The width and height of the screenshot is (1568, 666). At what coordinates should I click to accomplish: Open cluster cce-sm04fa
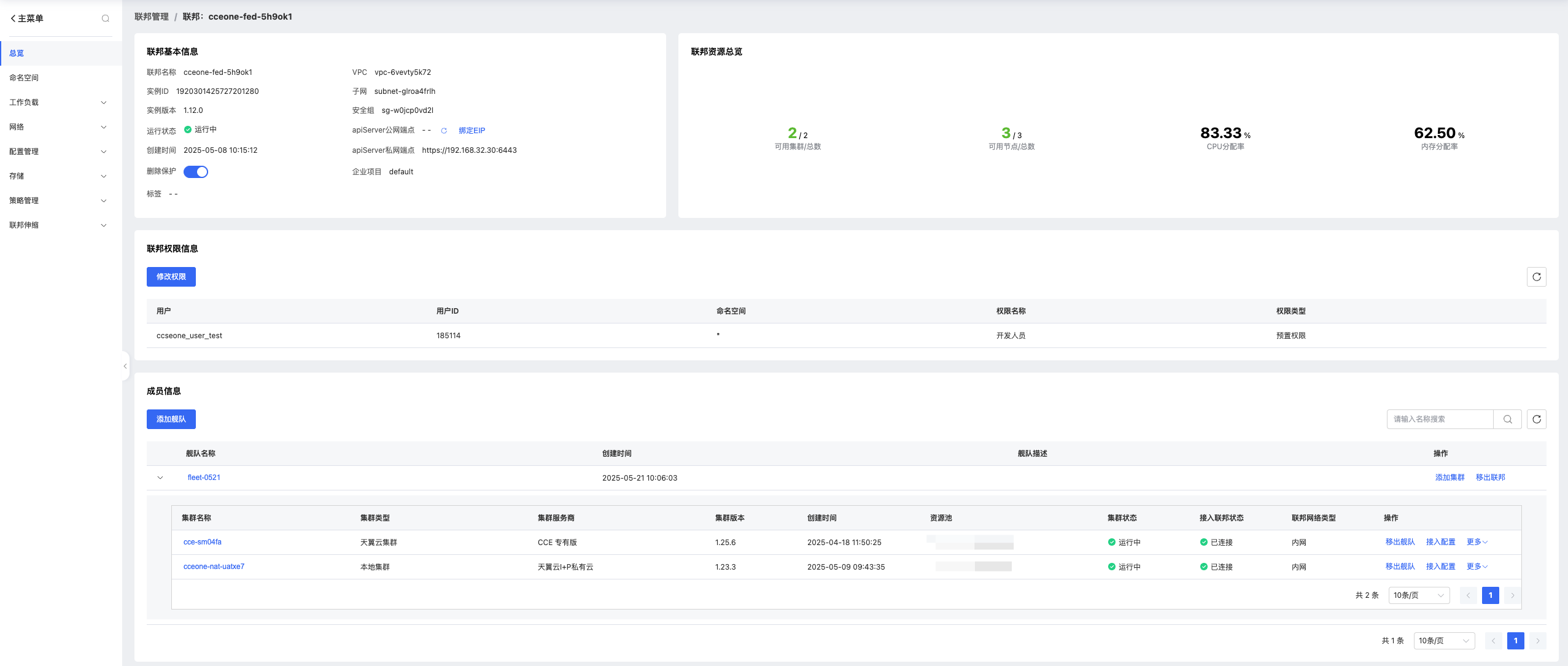coord(203,542)
